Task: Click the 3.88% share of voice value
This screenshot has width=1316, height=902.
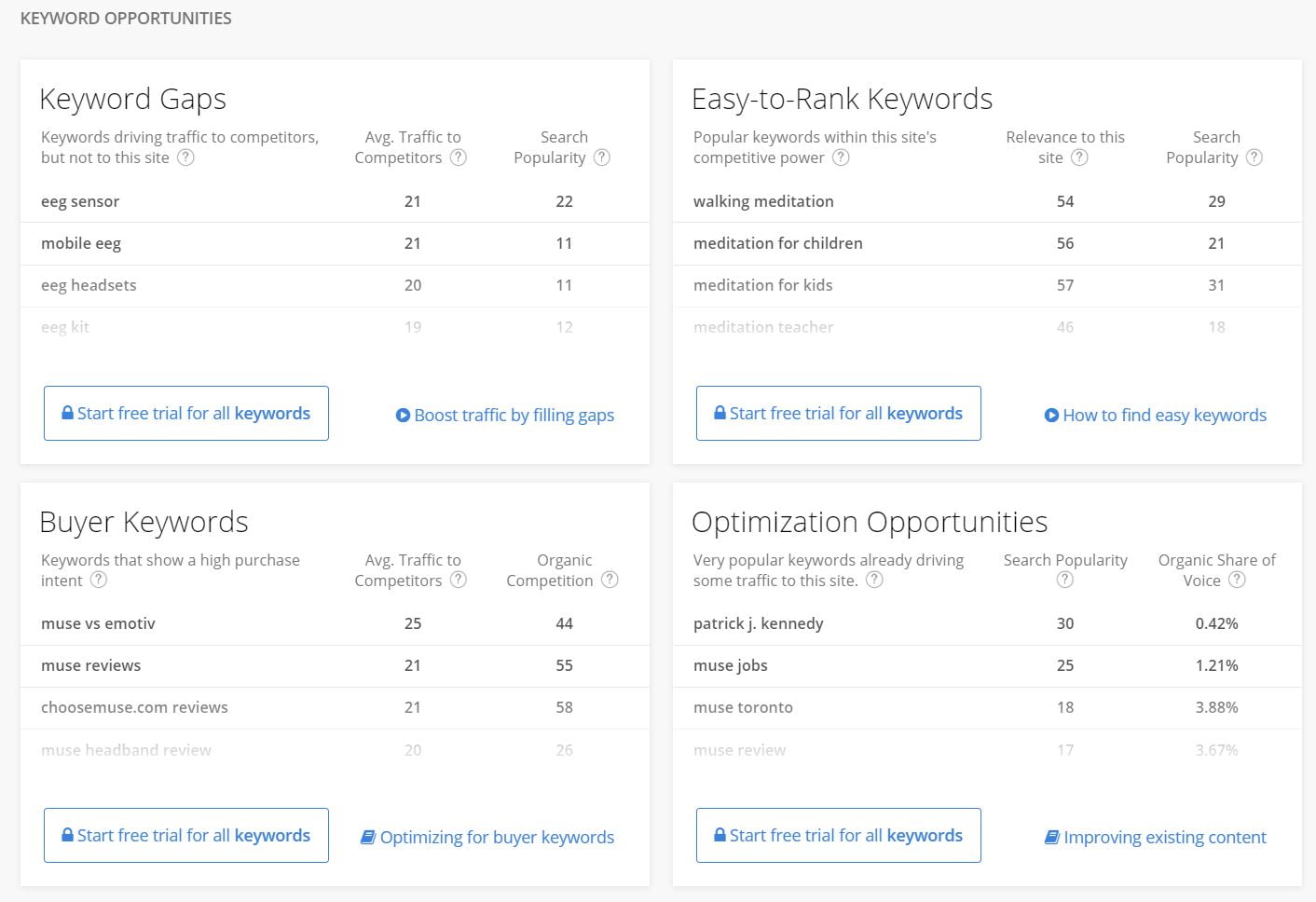Action: [x=1216, y=707]
